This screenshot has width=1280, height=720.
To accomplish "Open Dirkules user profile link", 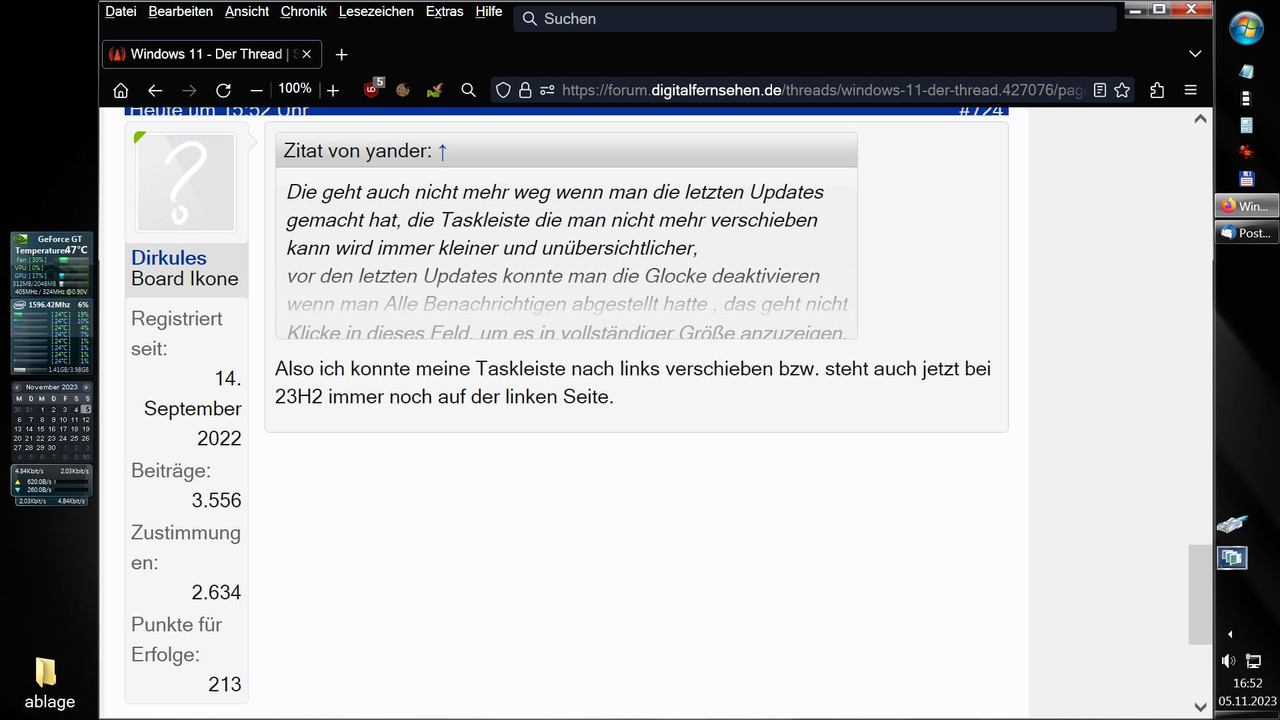I will coord(169,257).
